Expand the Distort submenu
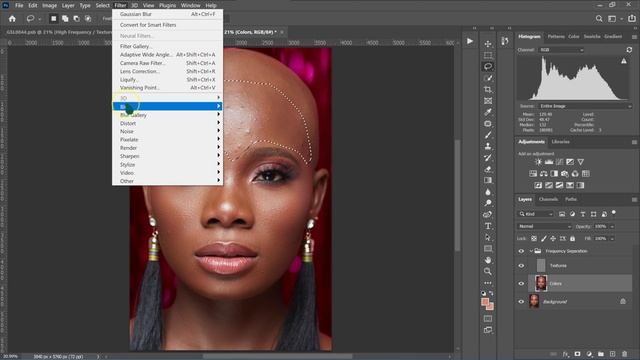640x360 pixels. (x=167, y=123)
